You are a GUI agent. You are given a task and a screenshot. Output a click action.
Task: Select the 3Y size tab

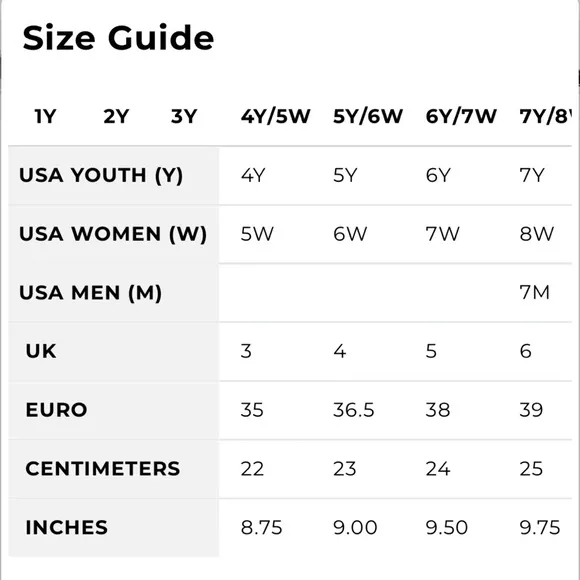pyautogui.click(x=184, y=117)
